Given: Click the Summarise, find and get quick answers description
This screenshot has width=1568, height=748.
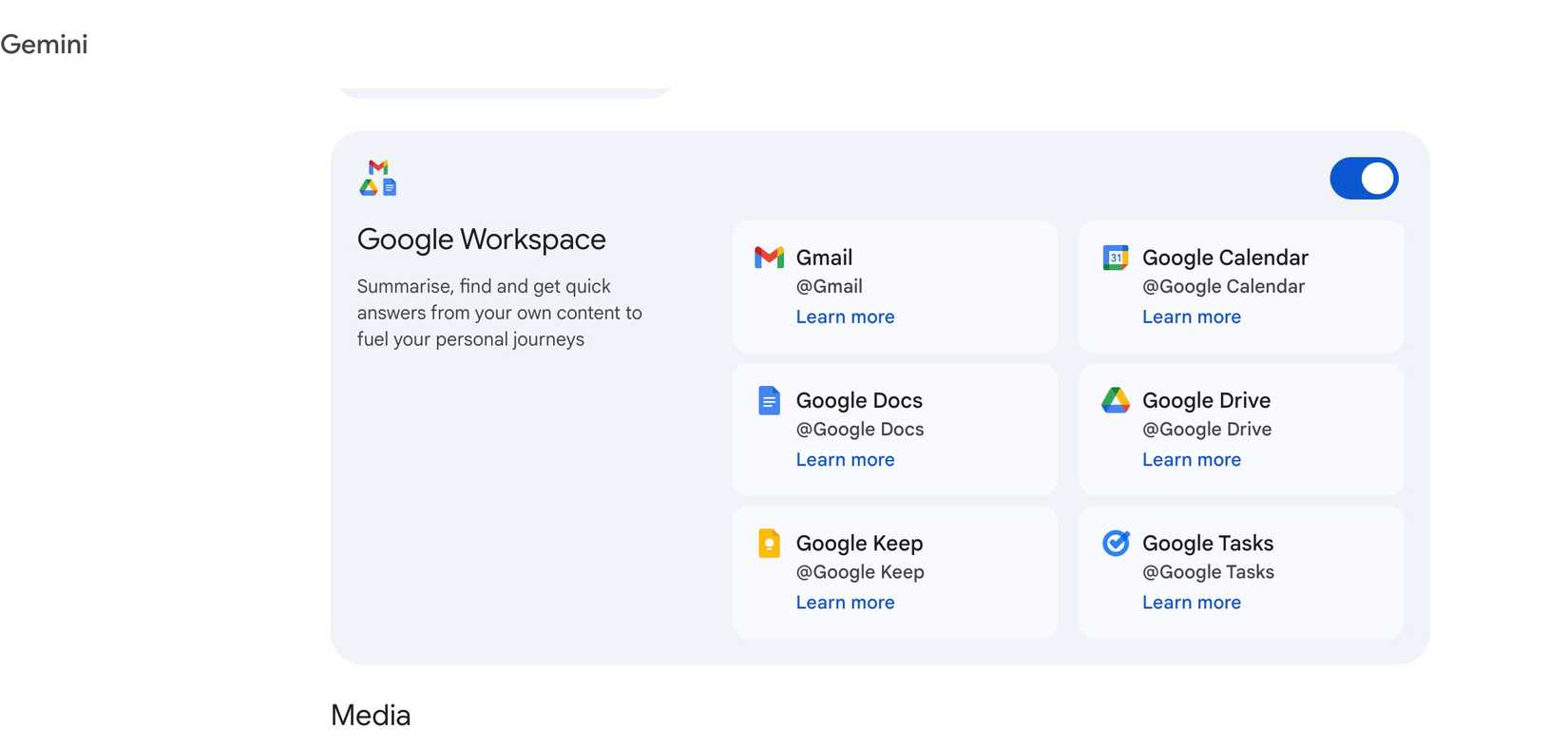Looking at the screenshot, I should (x=500, y=313).
